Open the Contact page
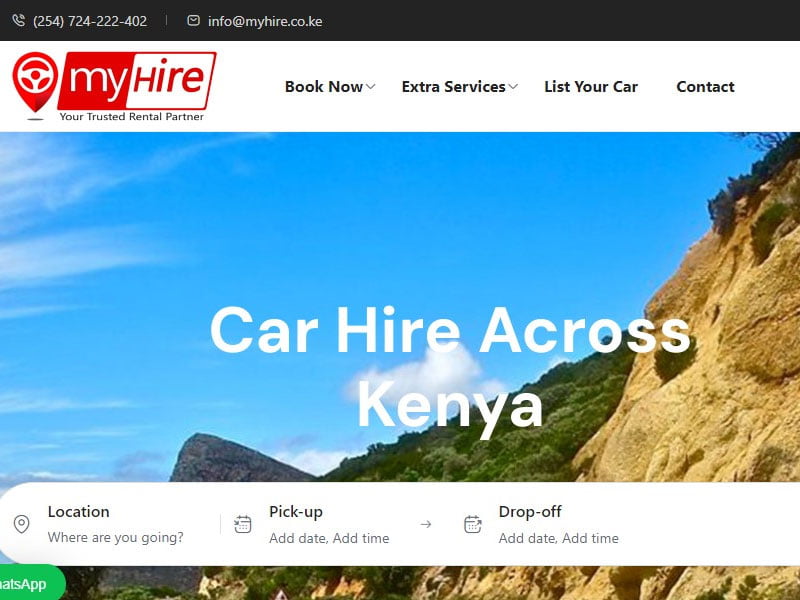 (x=706, y=87)
